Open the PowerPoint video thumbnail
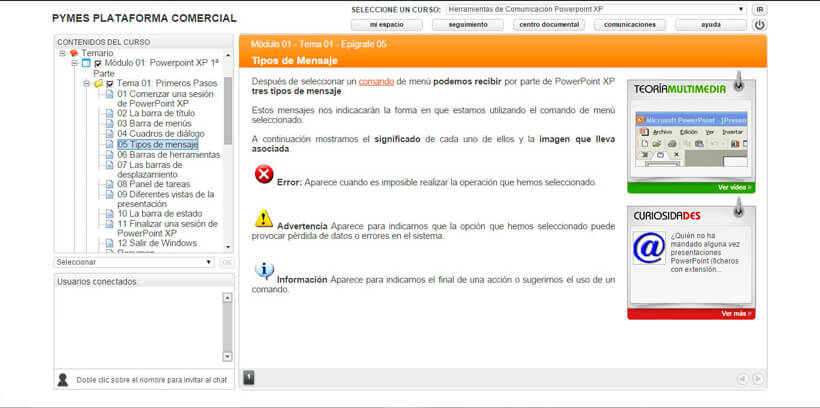Image resolution: width=820 pixels, height=408 pixels. coord(691,140)
